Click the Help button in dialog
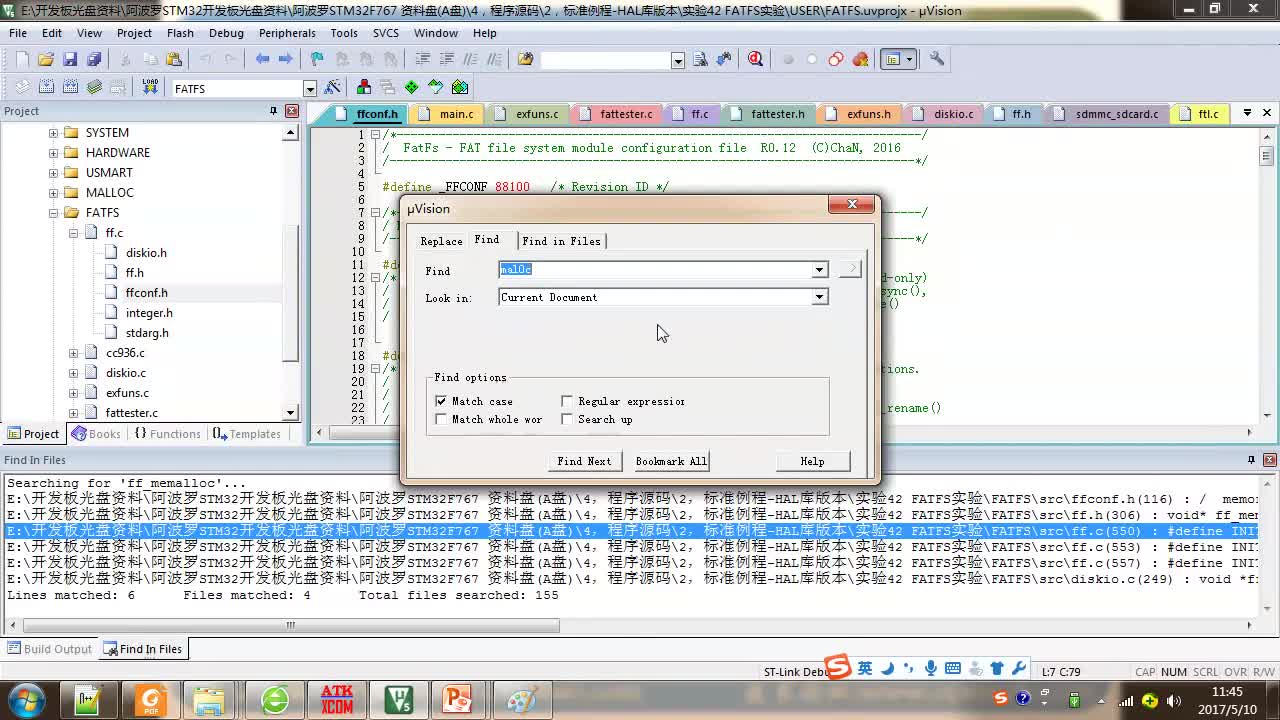 [x=812, y=461]
